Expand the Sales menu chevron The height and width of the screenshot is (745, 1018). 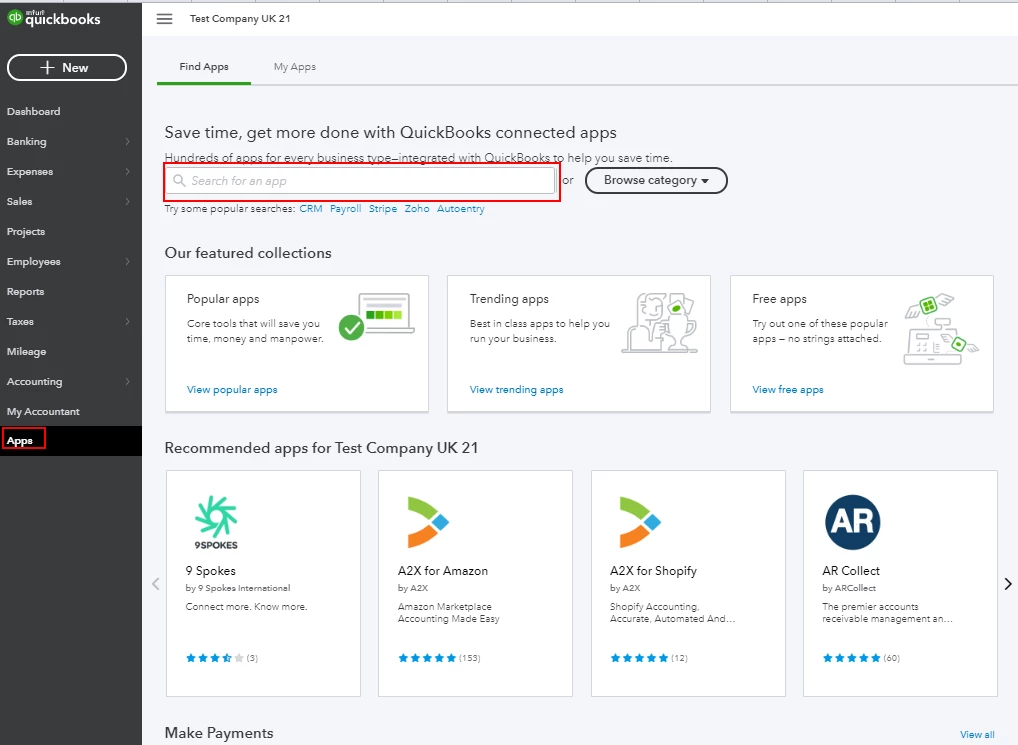[x=127, y=201]
